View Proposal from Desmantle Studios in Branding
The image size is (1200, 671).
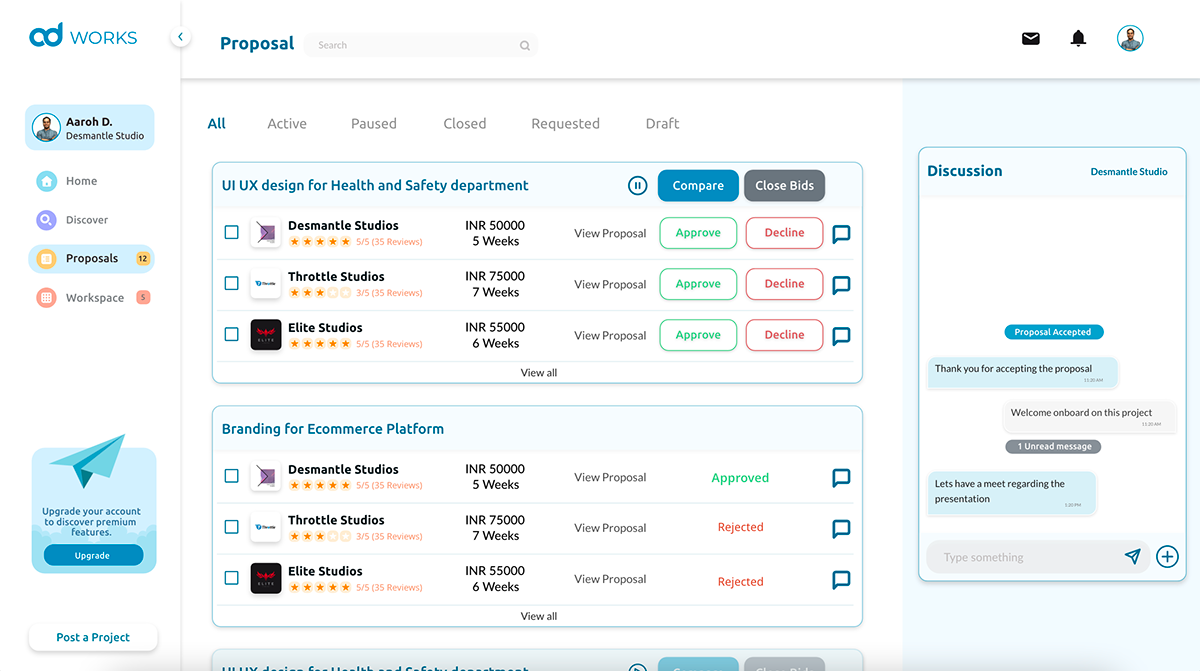tap(610, 478)
